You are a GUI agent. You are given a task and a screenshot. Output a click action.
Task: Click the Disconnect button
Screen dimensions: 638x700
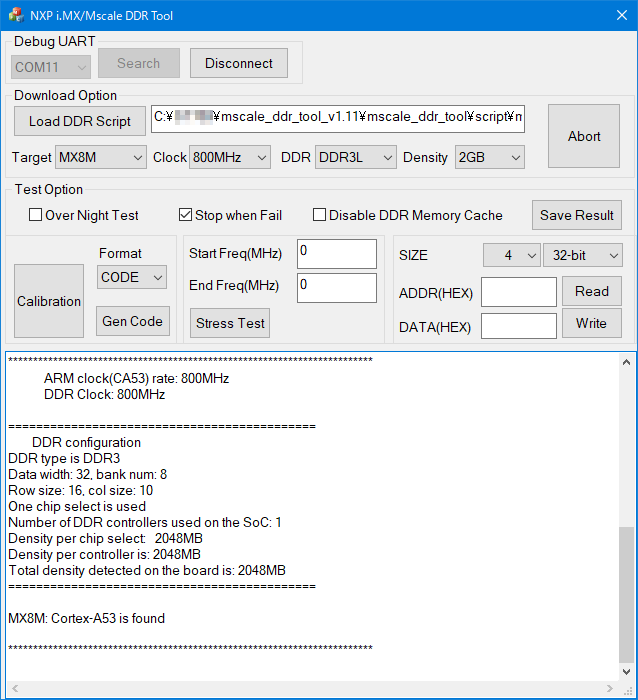(x=239, y=63)
